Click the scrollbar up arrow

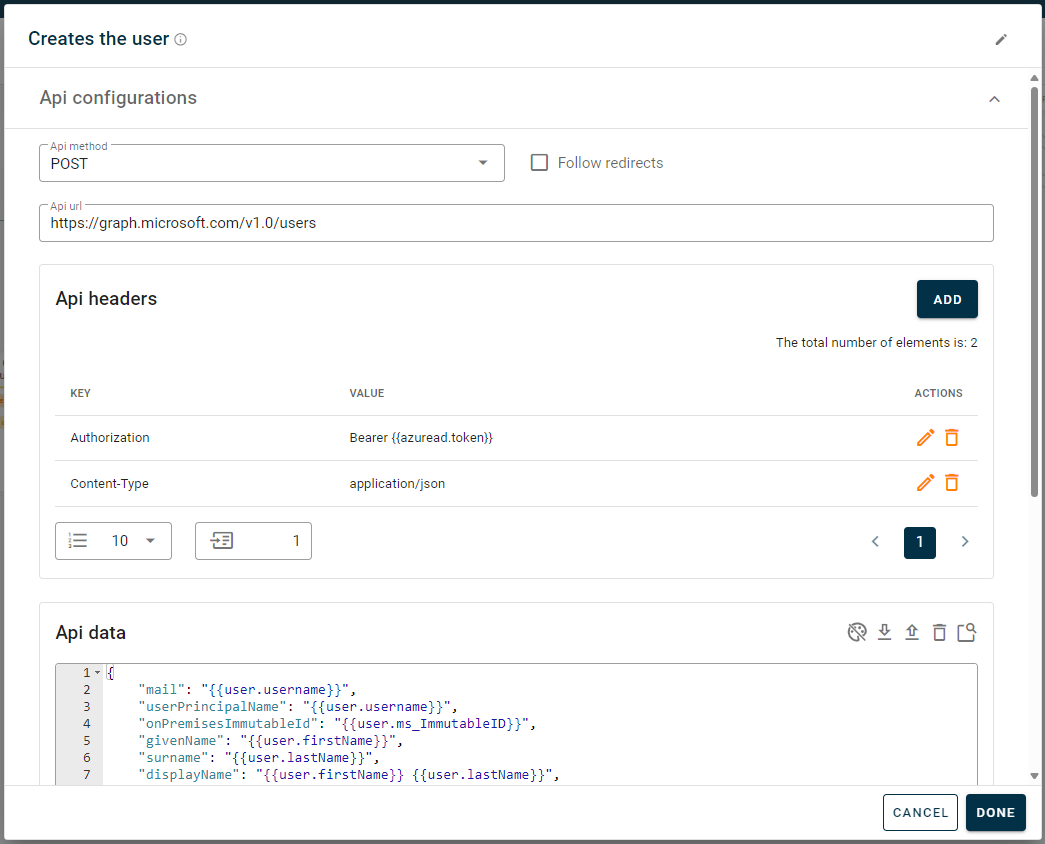tap(1034, 78)
